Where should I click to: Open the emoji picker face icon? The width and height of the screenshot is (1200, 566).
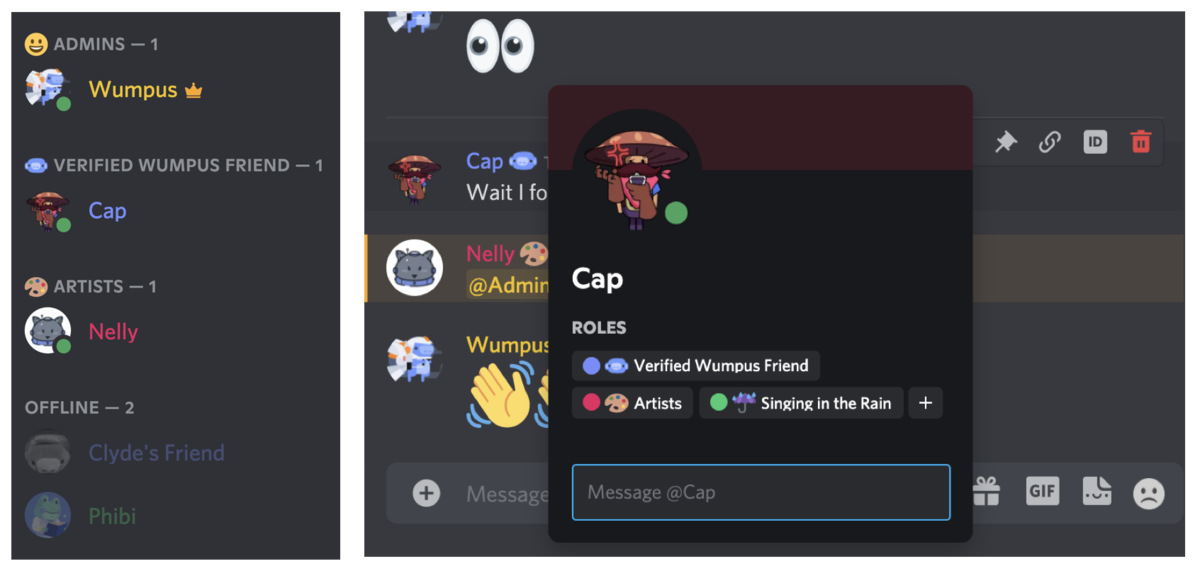(x=1149, y=493)
